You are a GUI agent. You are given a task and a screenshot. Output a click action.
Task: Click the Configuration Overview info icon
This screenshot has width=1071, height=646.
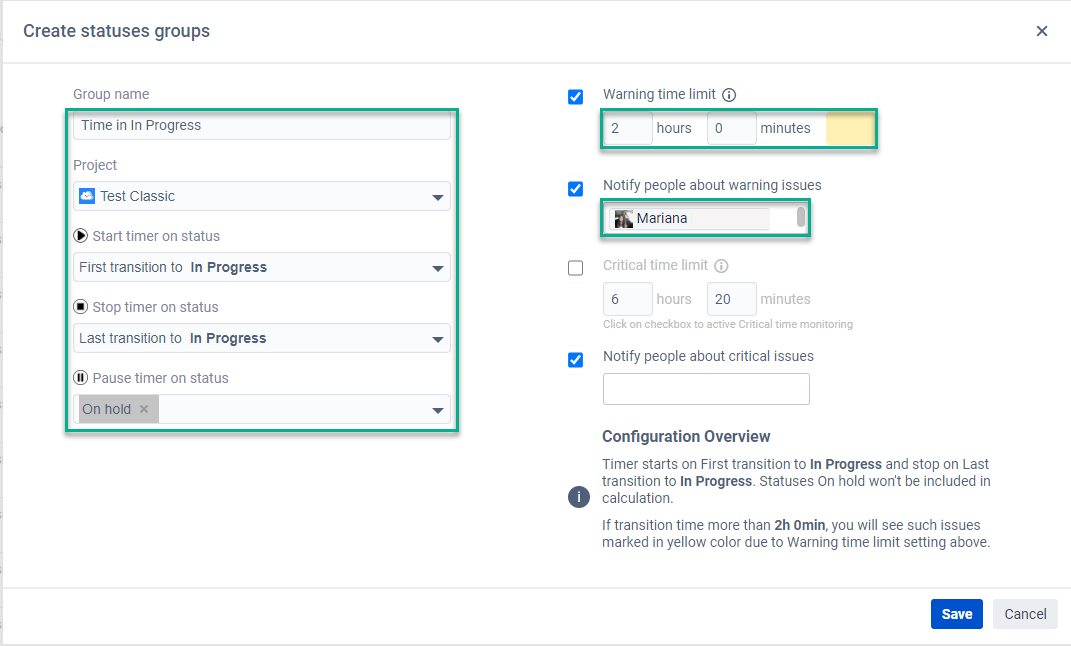click(579, 496)
